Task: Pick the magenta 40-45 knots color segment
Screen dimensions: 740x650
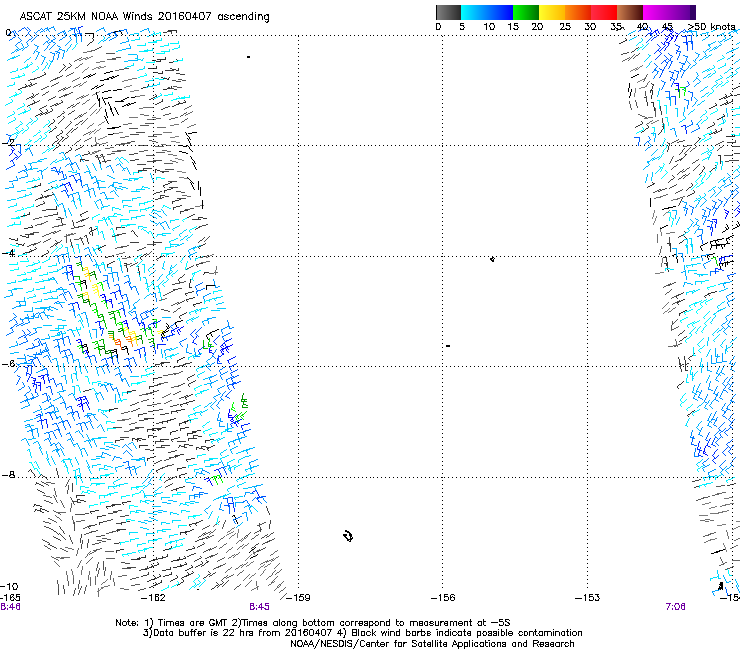Action: point(656,12)
